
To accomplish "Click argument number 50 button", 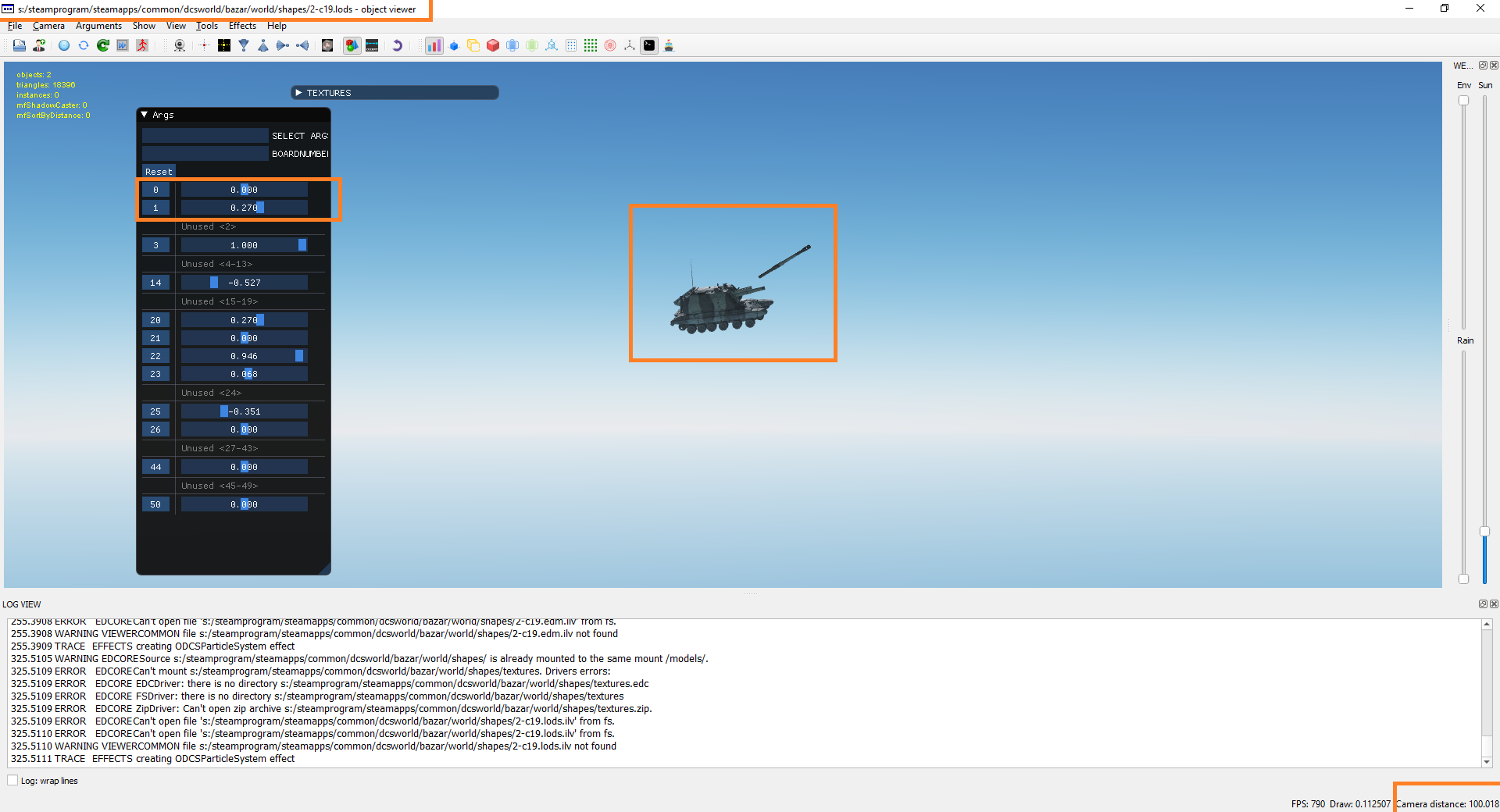I will (x=155, y=504).
